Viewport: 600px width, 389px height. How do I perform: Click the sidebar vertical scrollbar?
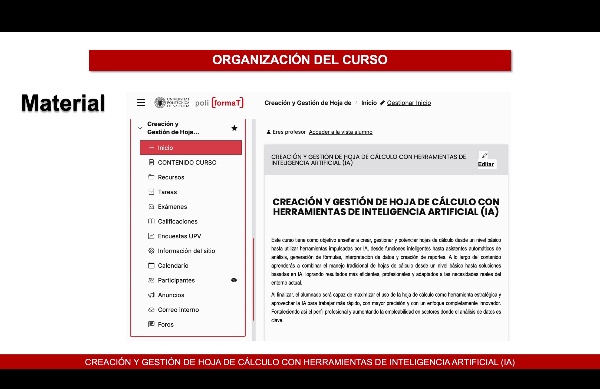253,279
